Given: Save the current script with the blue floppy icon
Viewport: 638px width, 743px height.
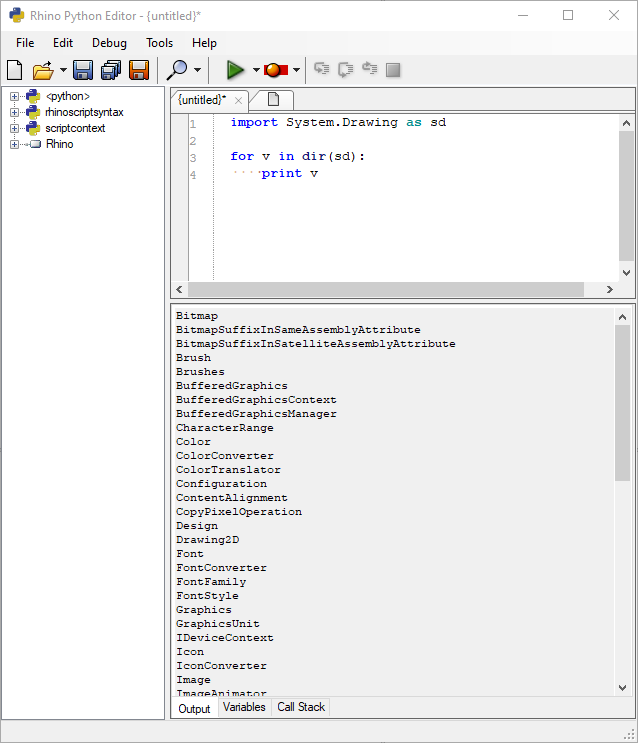Looking at the screenshot, I should 83,70.
